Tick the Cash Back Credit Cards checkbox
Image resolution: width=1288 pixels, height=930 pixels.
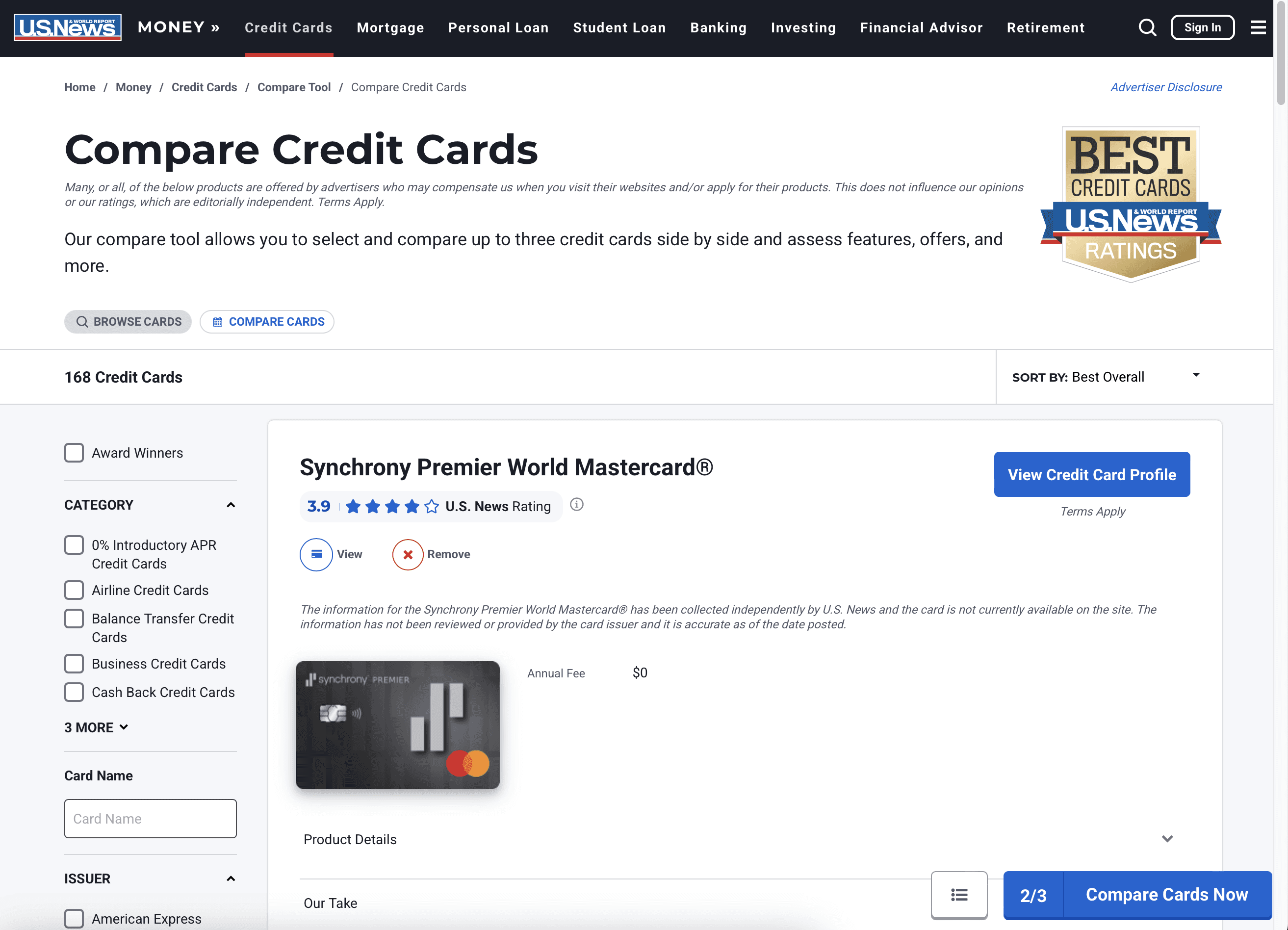74,692
